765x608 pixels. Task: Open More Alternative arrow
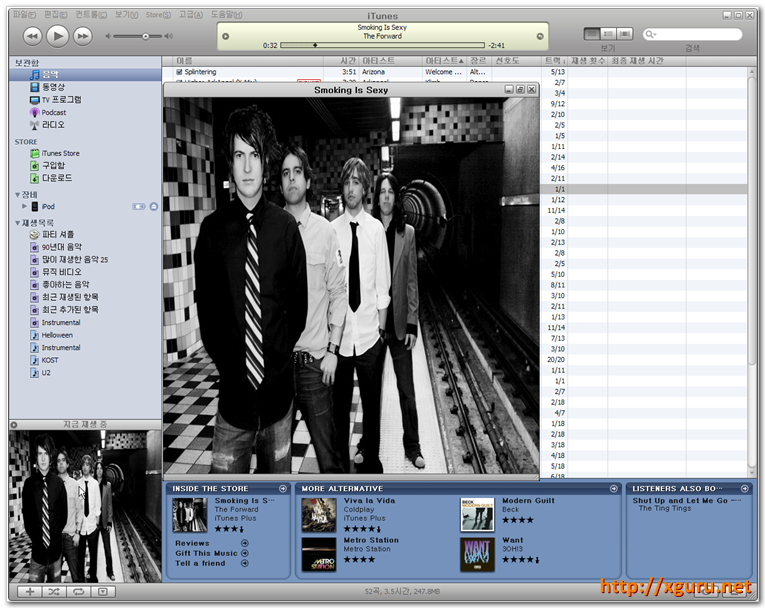614,488
